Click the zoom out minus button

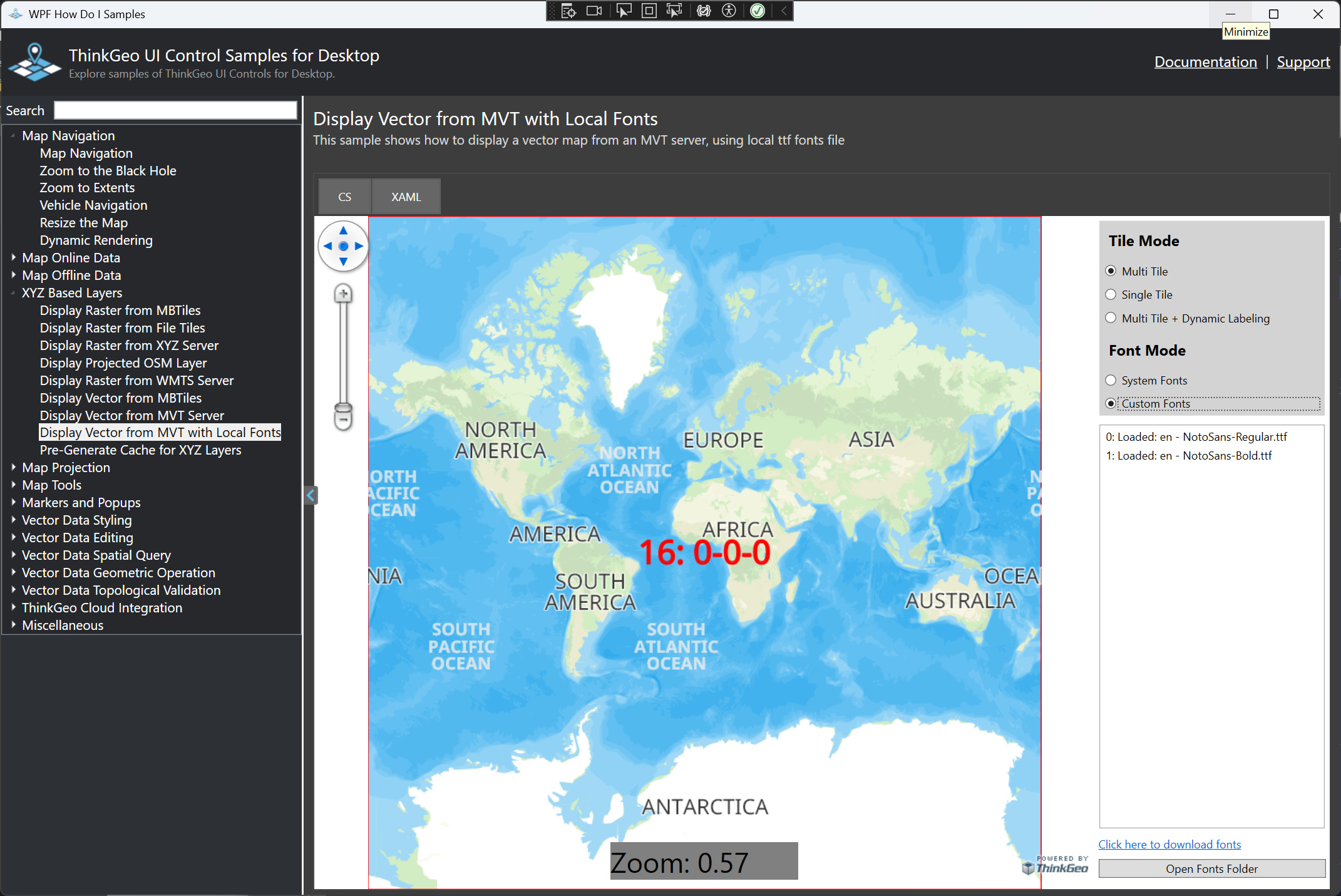pos(343,419)
